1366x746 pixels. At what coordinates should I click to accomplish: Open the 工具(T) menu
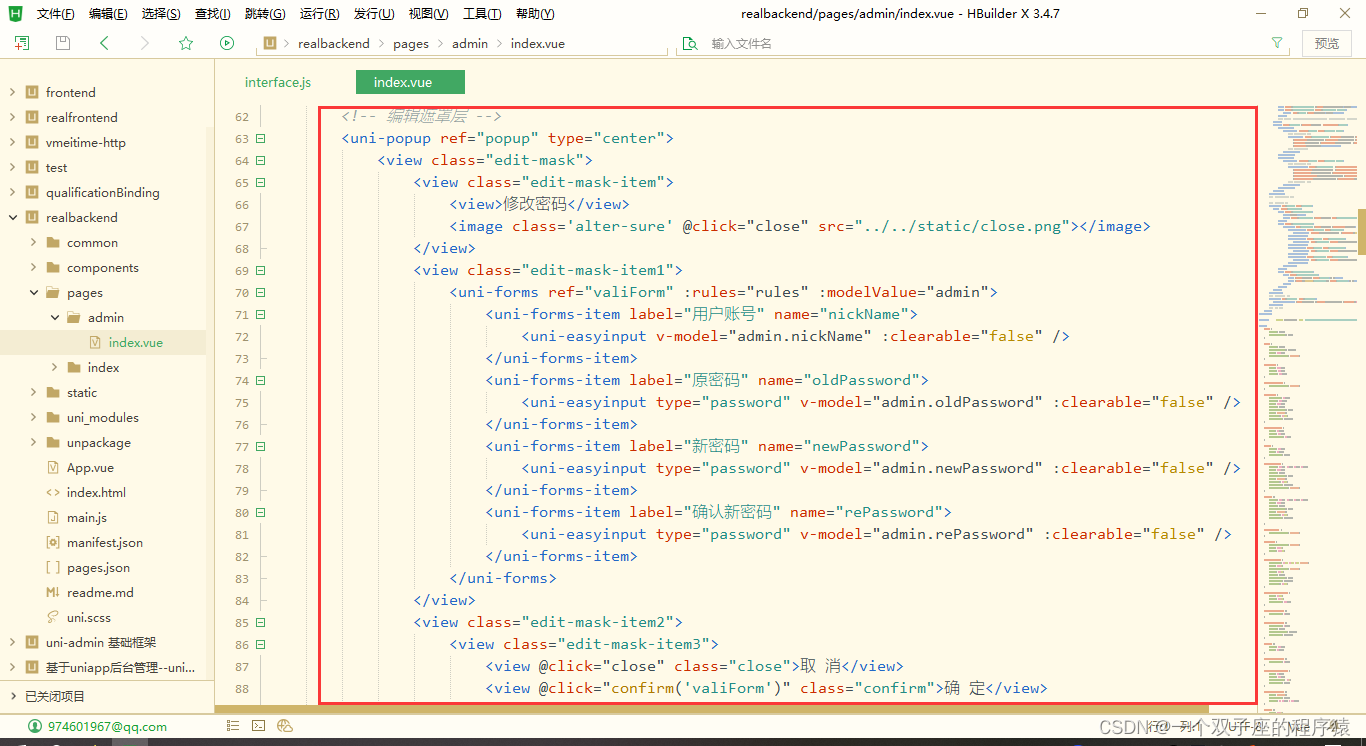(482, 14)
